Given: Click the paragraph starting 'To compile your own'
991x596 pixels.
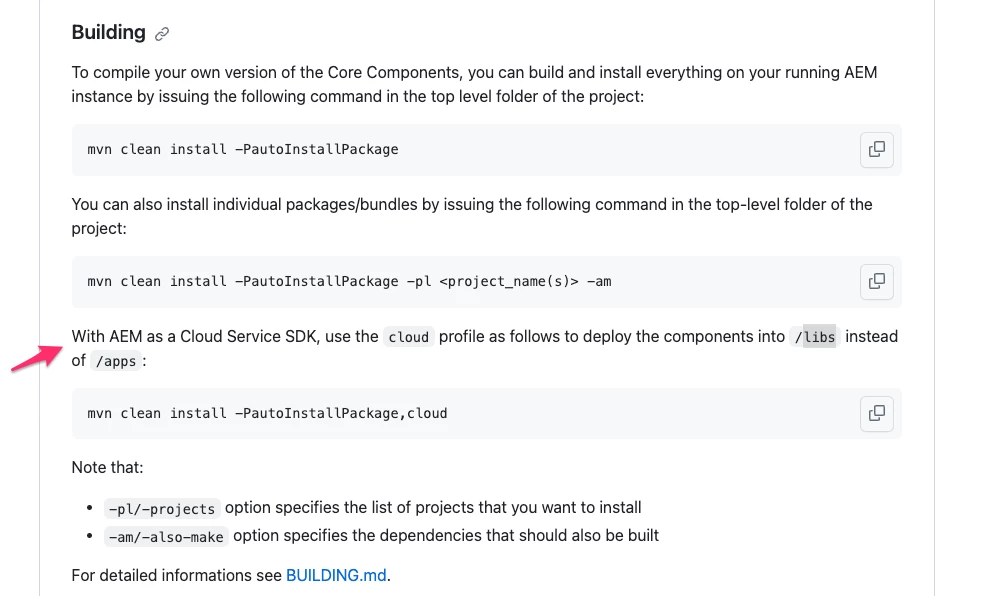Looking at the screenshot, I should tap(474, 85).
